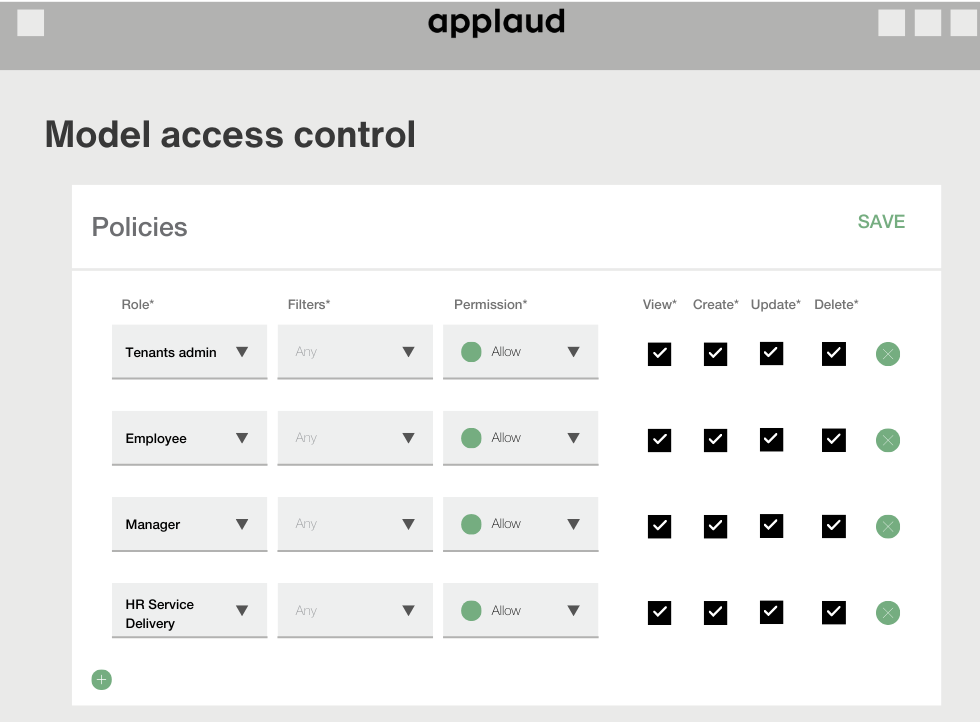This screenshot has height=722, width=980.
Task: Open Filters dropdown for Tenants admin row
Action: click(x=355, y=352)
